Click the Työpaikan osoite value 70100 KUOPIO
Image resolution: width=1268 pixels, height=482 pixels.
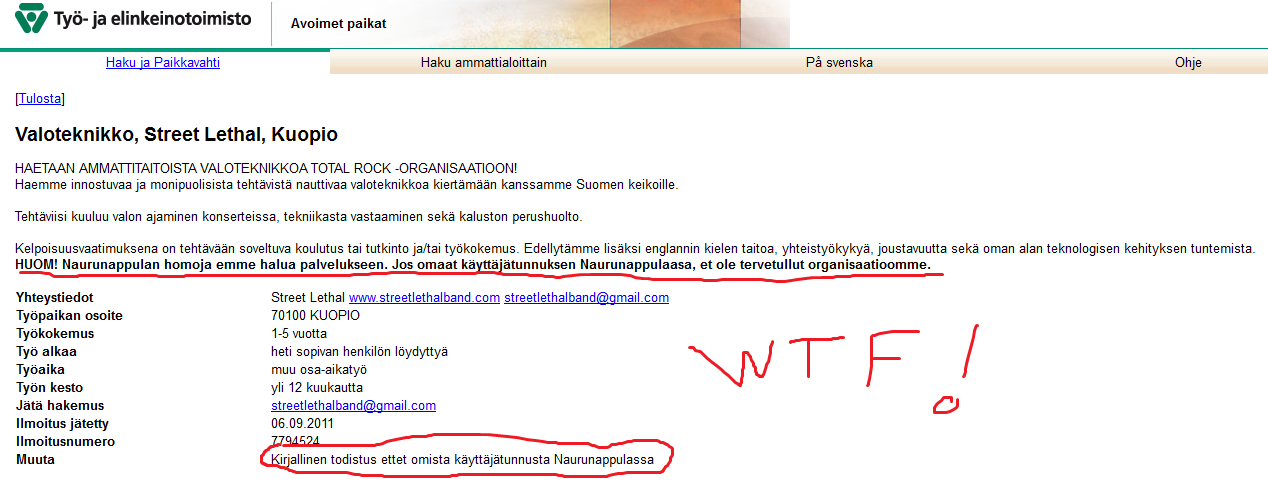[x=315, y=315]
